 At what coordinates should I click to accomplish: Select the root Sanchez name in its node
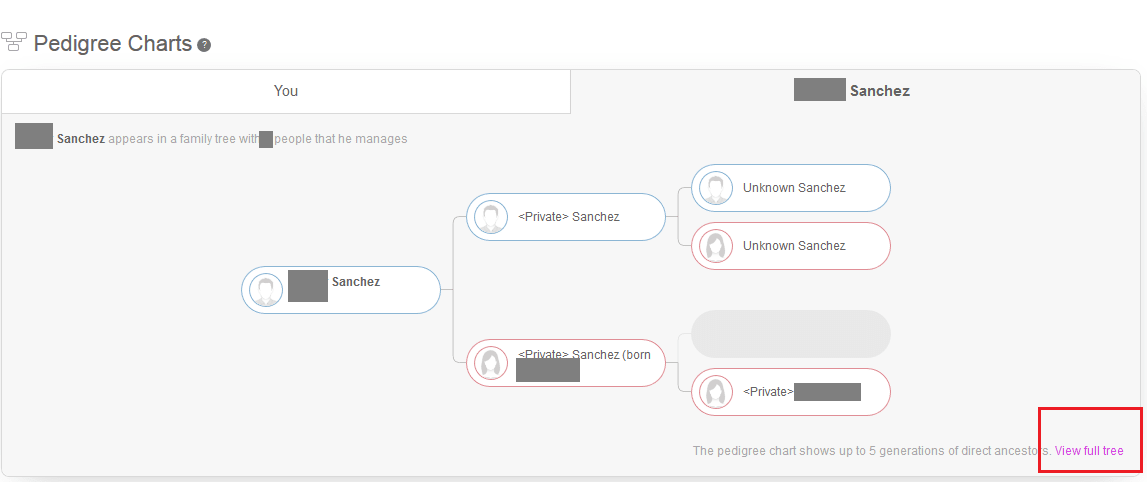pyautogui.click(x=356, y=282)
